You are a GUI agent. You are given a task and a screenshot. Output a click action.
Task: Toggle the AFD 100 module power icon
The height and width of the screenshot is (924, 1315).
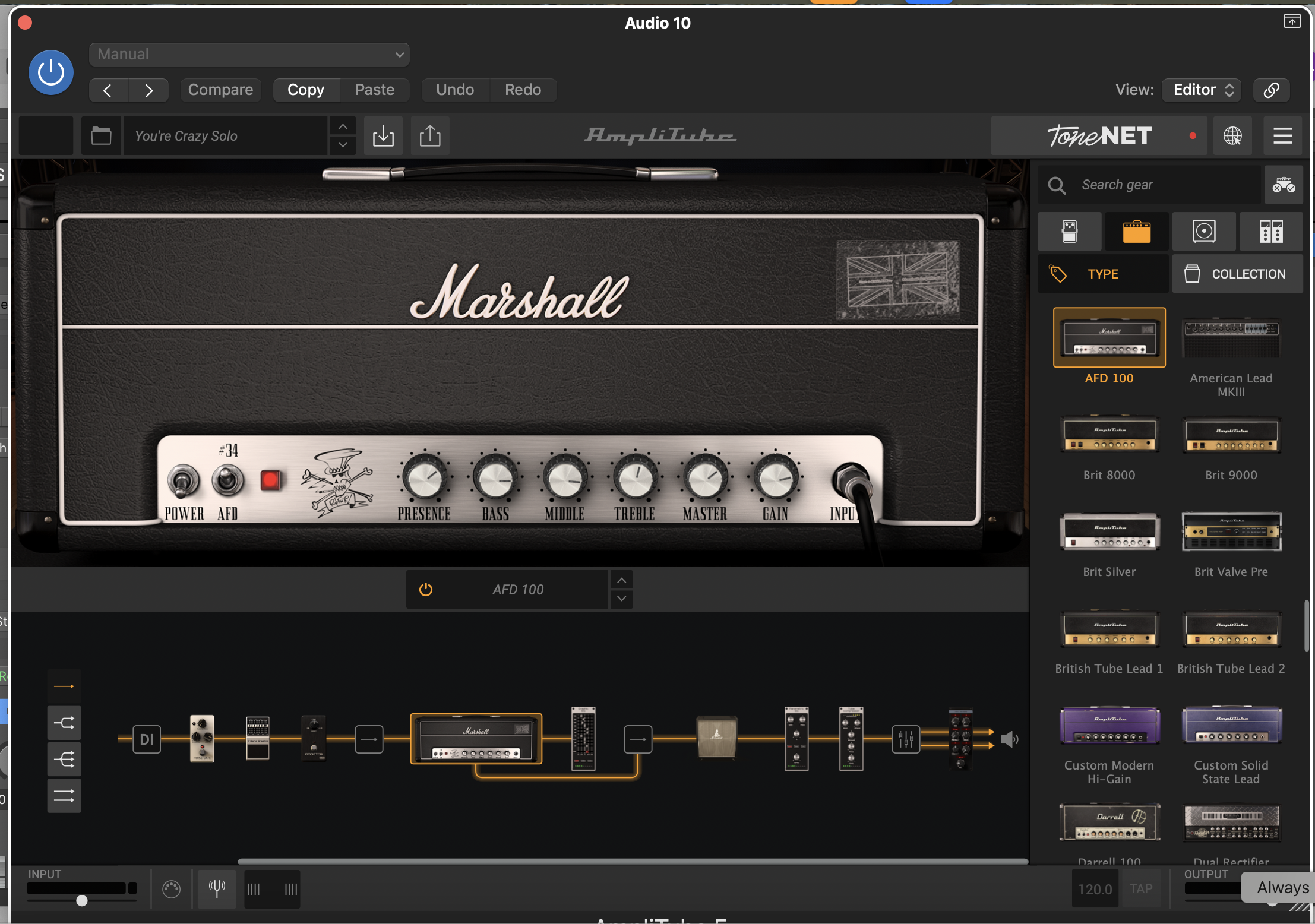[426, 590]
